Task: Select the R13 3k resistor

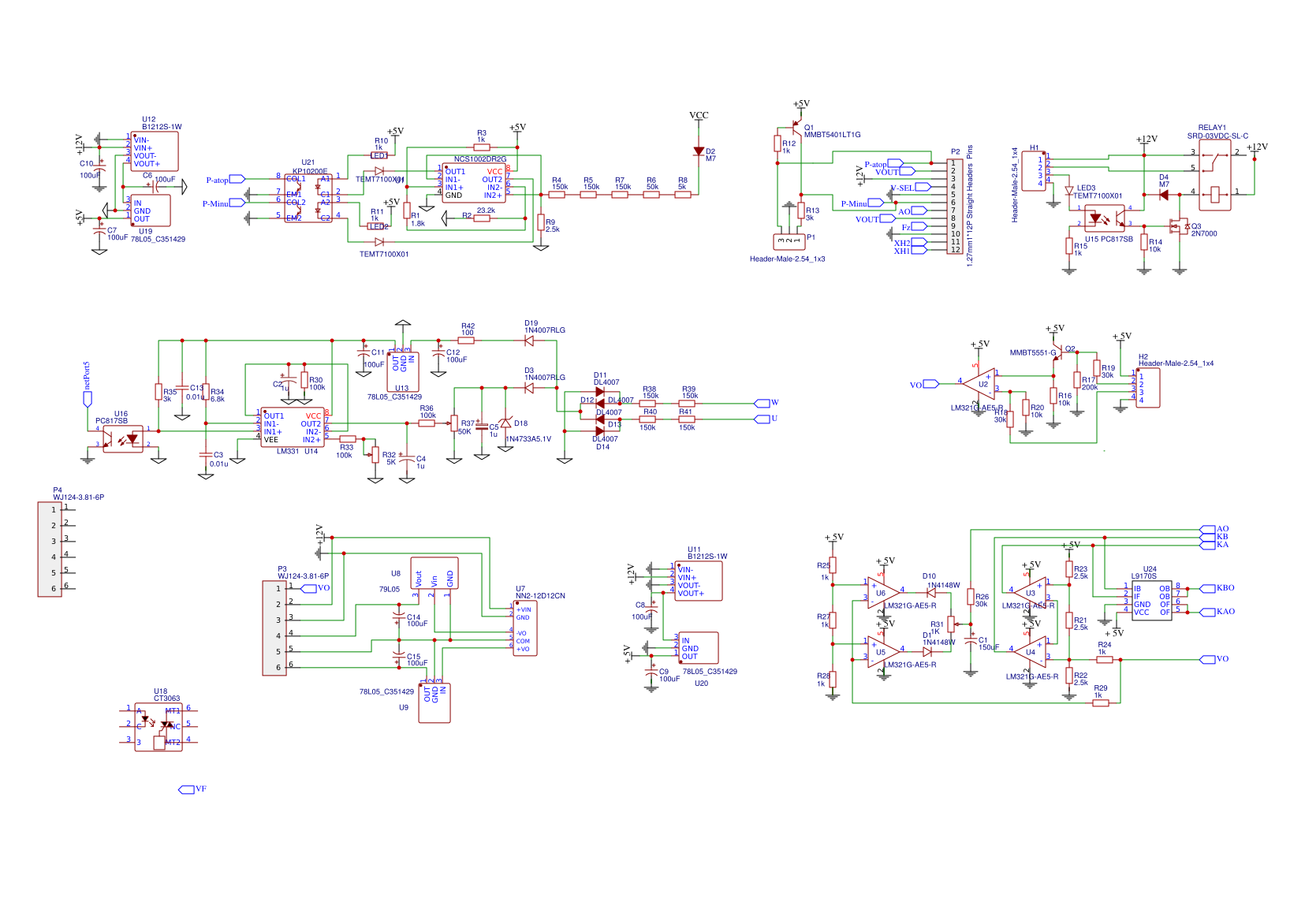Action: click(x=801, y=211)
